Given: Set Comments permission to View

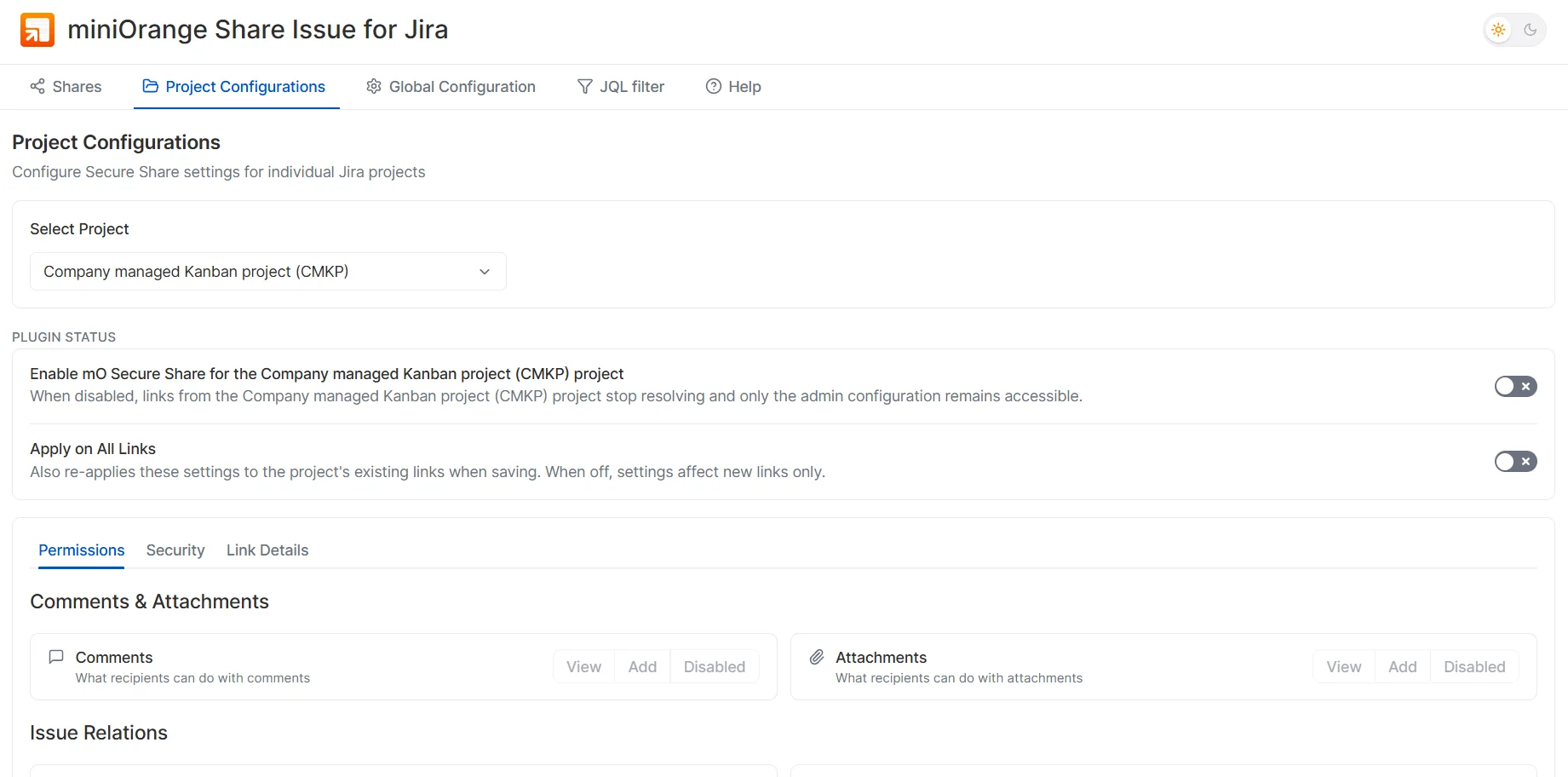Looking at the screenshot, I should tap(584, 667).
